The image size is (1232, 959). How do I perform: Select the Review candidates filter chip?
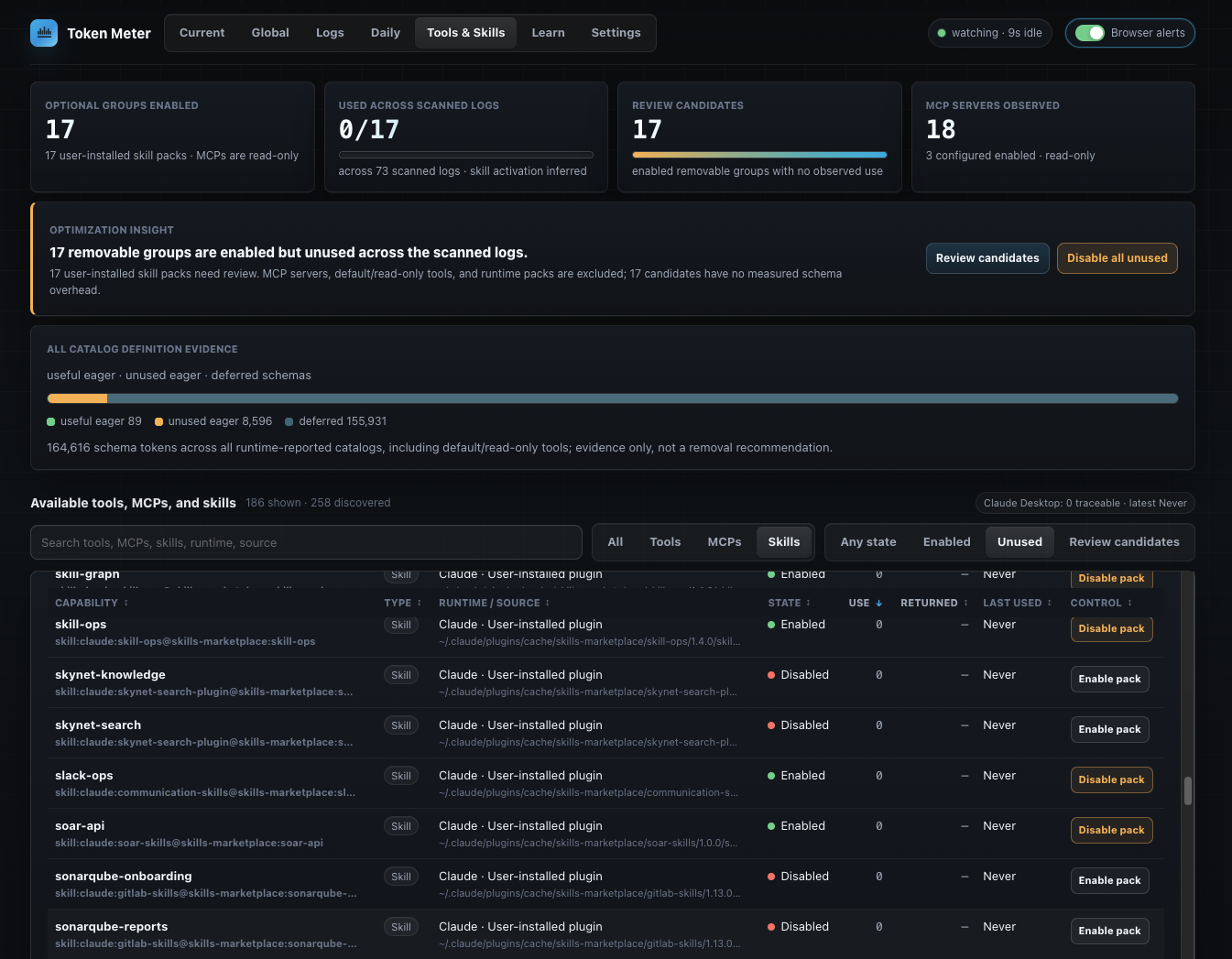tap(1124, 542)
